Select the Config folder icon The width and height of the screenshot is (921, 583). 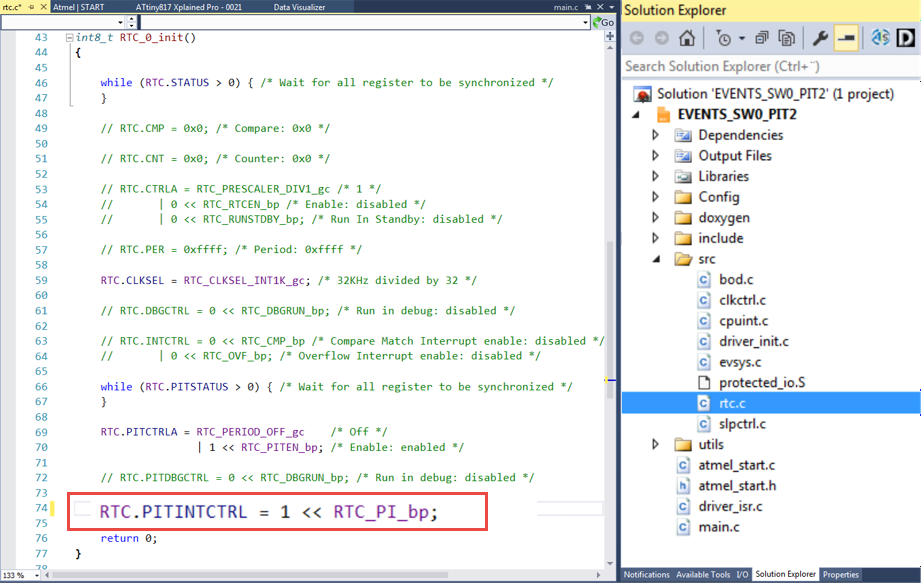683,197
